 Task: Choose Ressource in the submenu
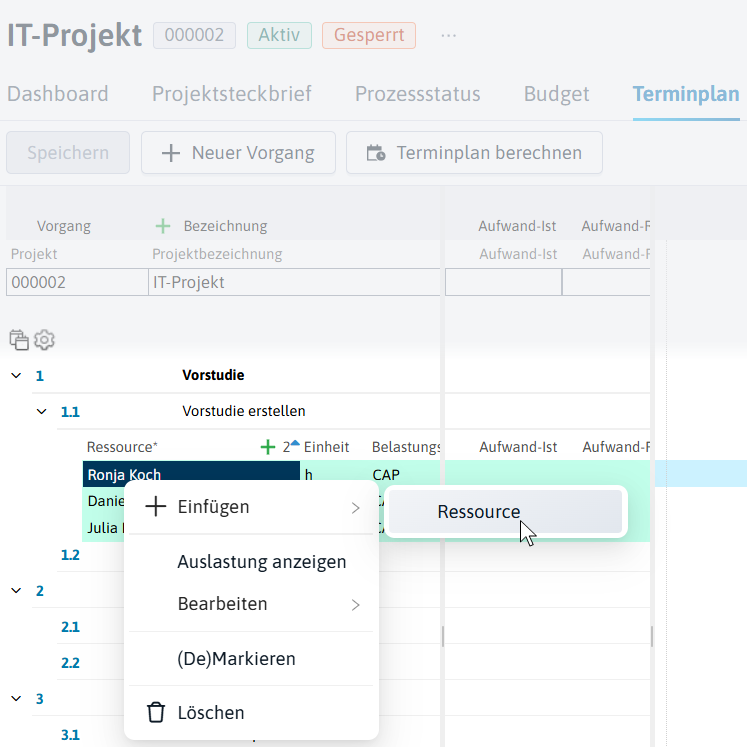coord(505,512)
